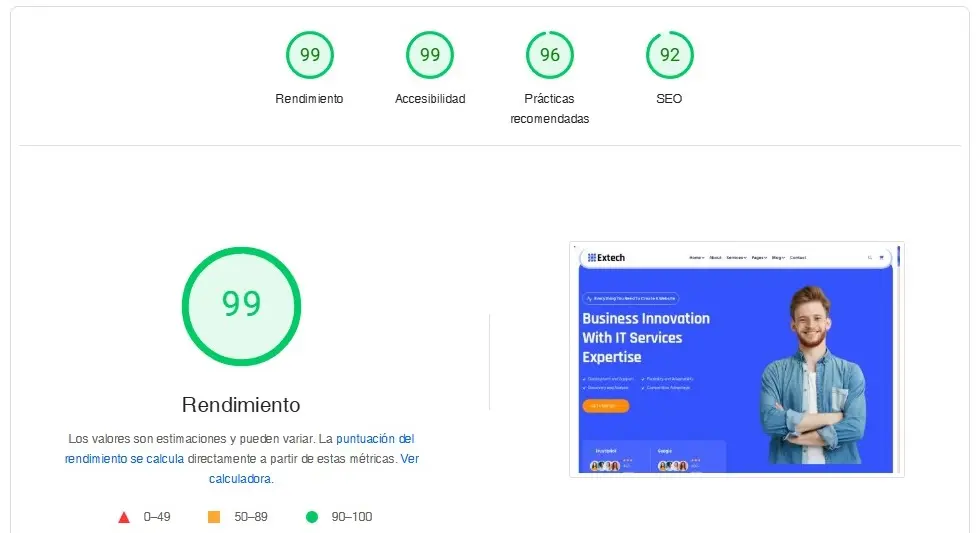Click the large green 99 performance gauge
Viewport: 979px width, 533px height.
pyautogui.click(x=241, y=304)
